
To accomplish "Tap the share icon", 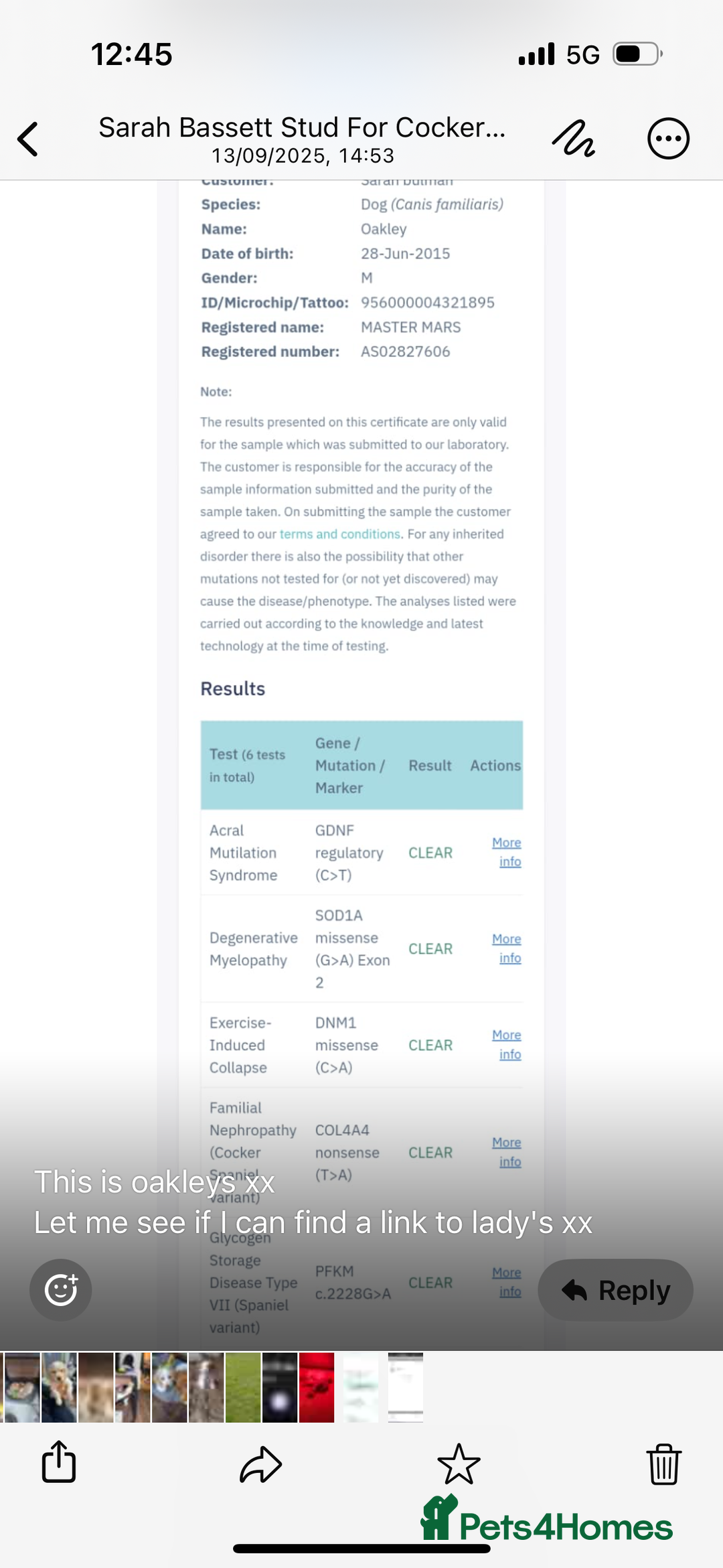I will click(59, 1462).
